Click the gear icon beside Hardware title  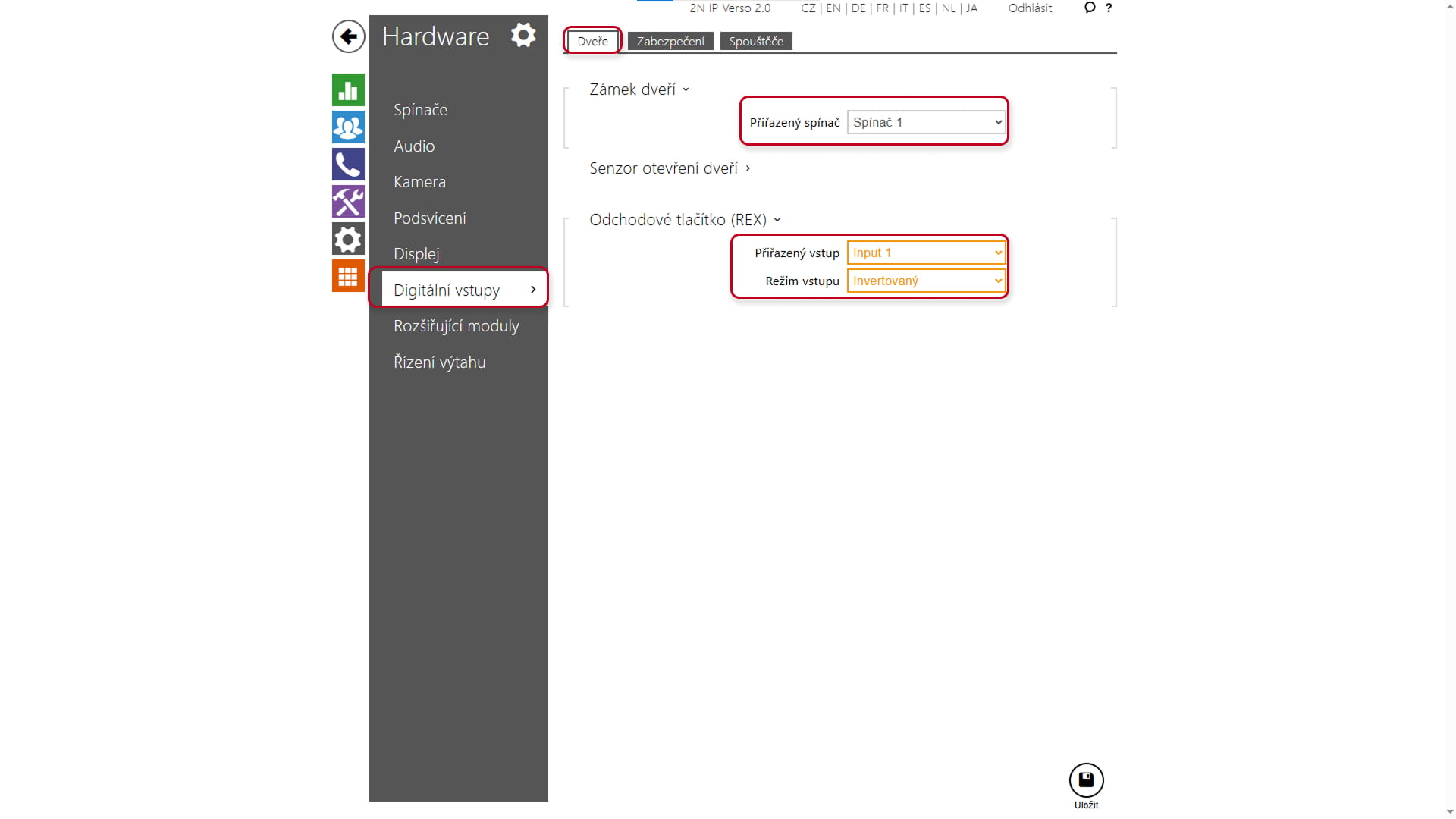click(x=523, y=35)
